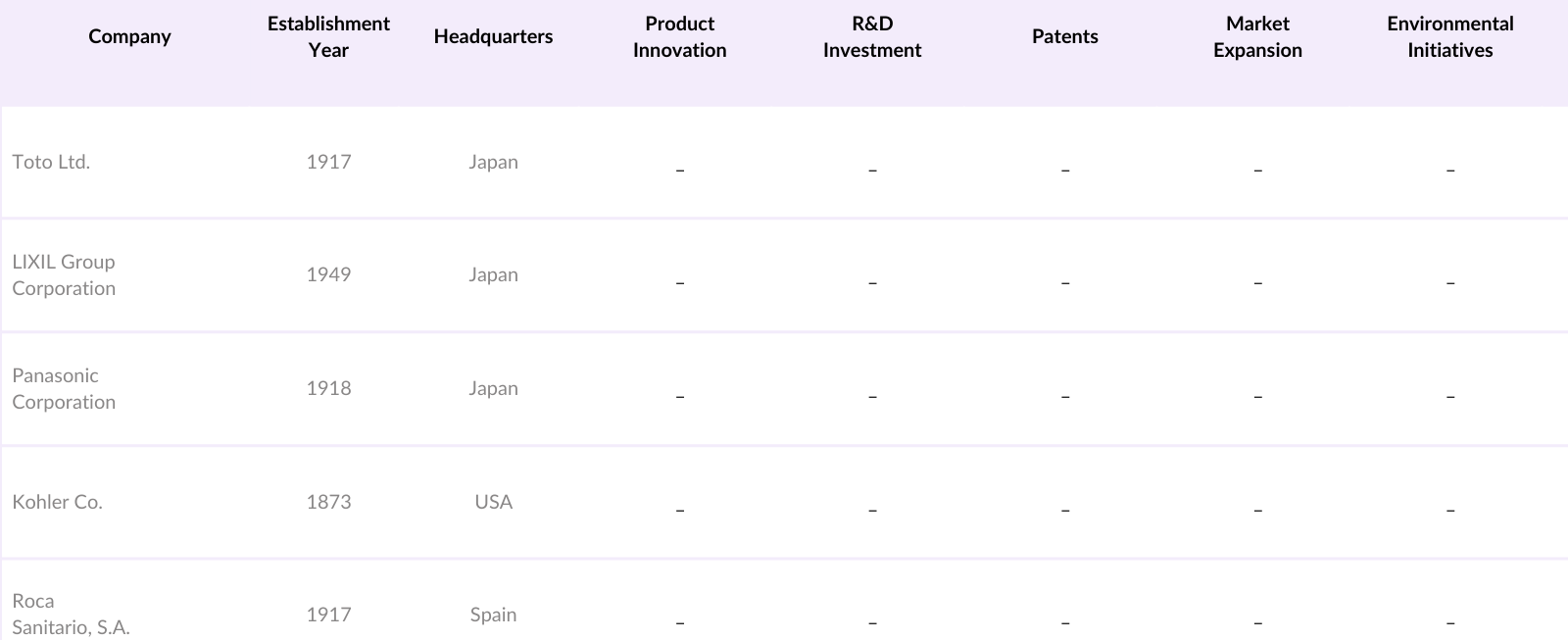Screen dimensions: 1568x640
Task: Select the Kohler Co. row label
Action: pyautogui.click(x=57, y=502)
